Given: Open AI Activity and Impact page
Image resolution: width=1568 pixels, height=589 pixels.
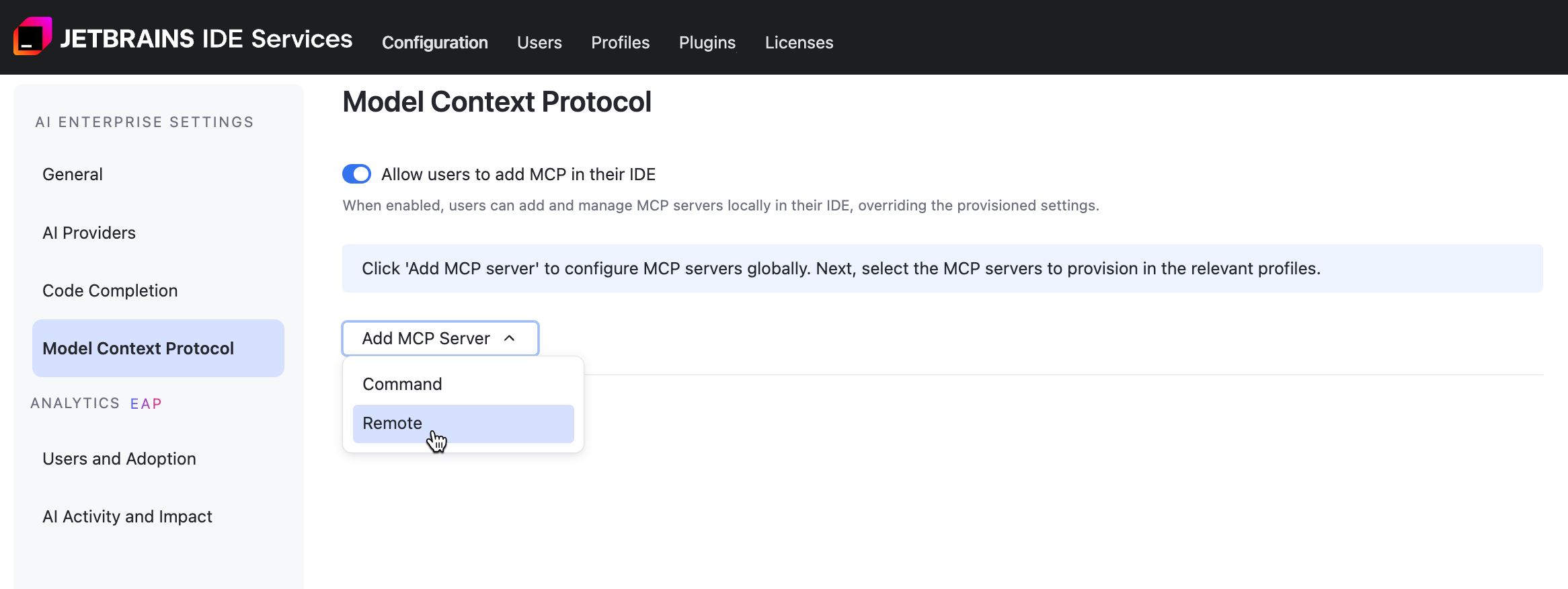Looking at the screenshot, I should [127, 516].
